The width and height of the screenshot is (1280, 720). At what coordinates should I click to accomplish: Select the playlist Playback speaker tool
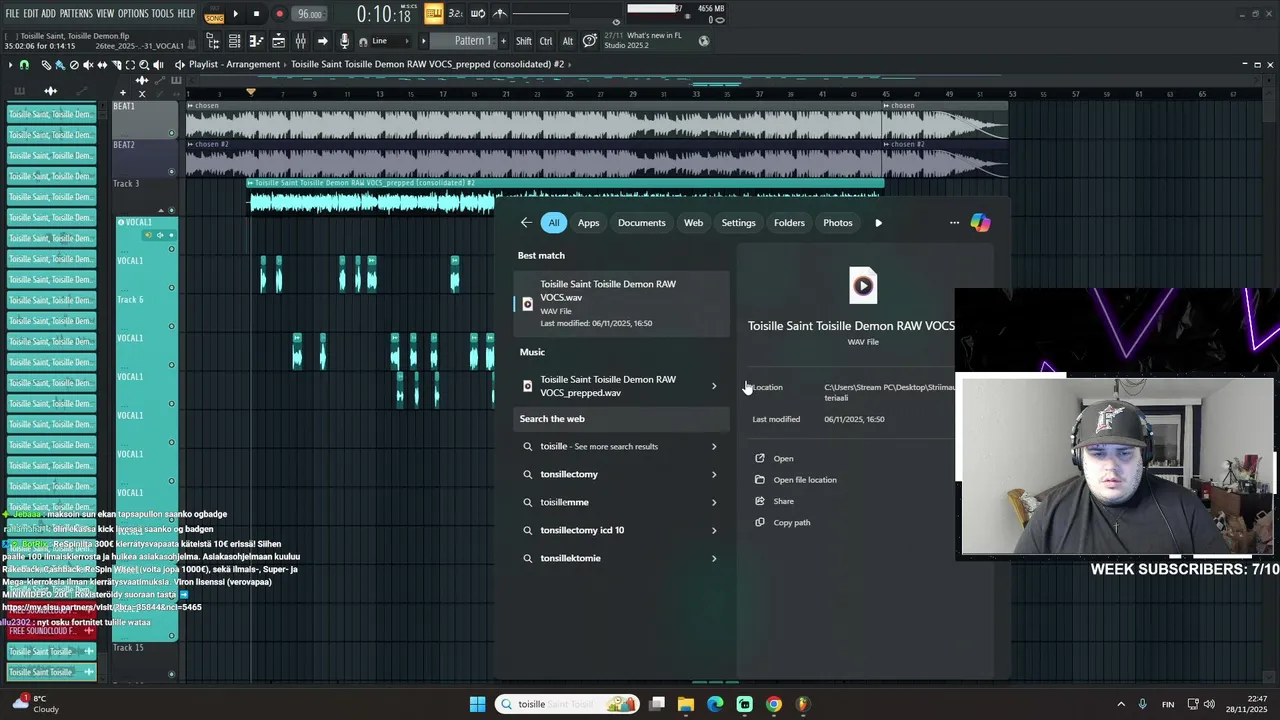pyautogui.click(x=158, y=65)
